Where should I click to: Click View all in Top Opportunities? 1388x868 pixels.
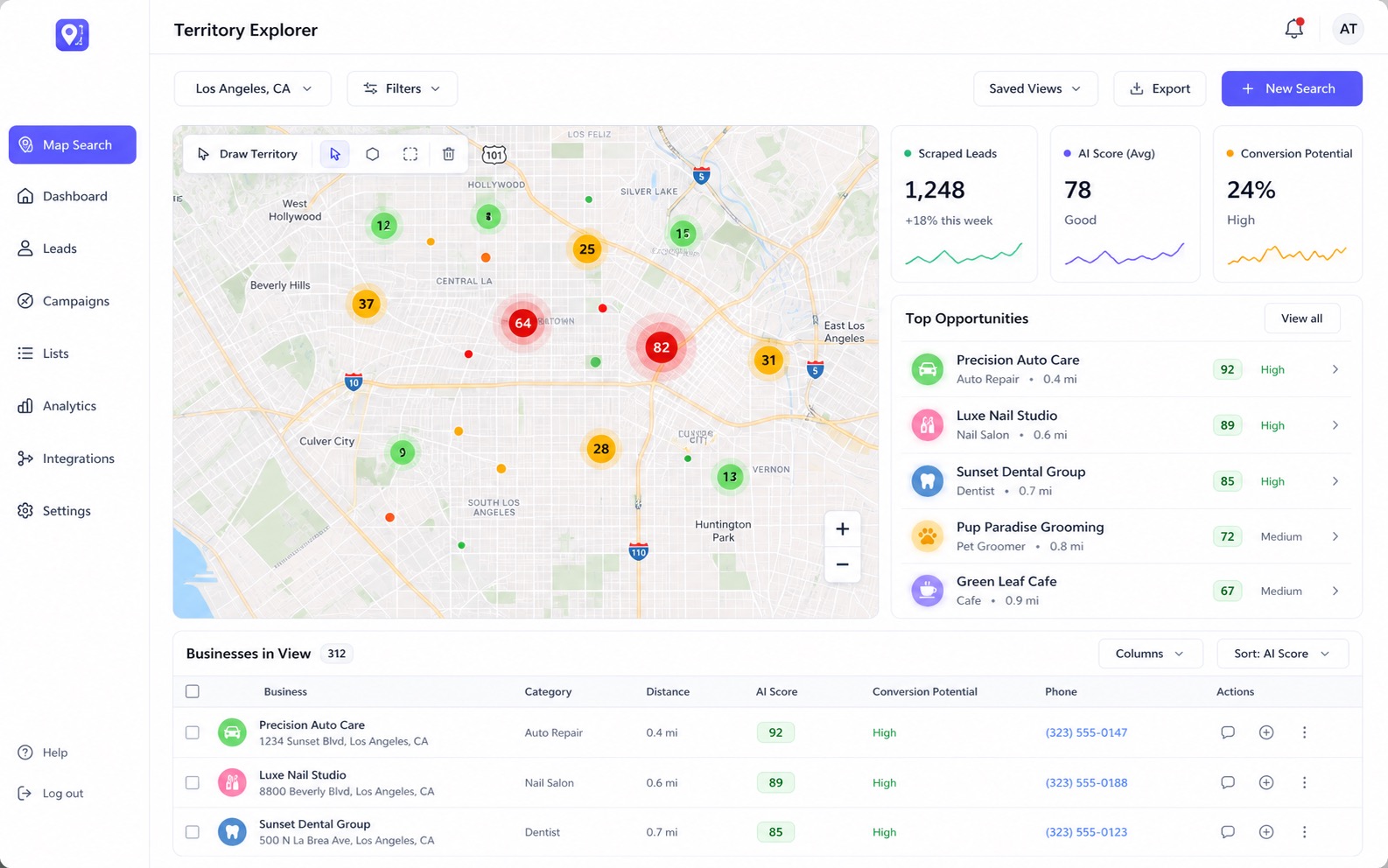[x=1301, y=318]
